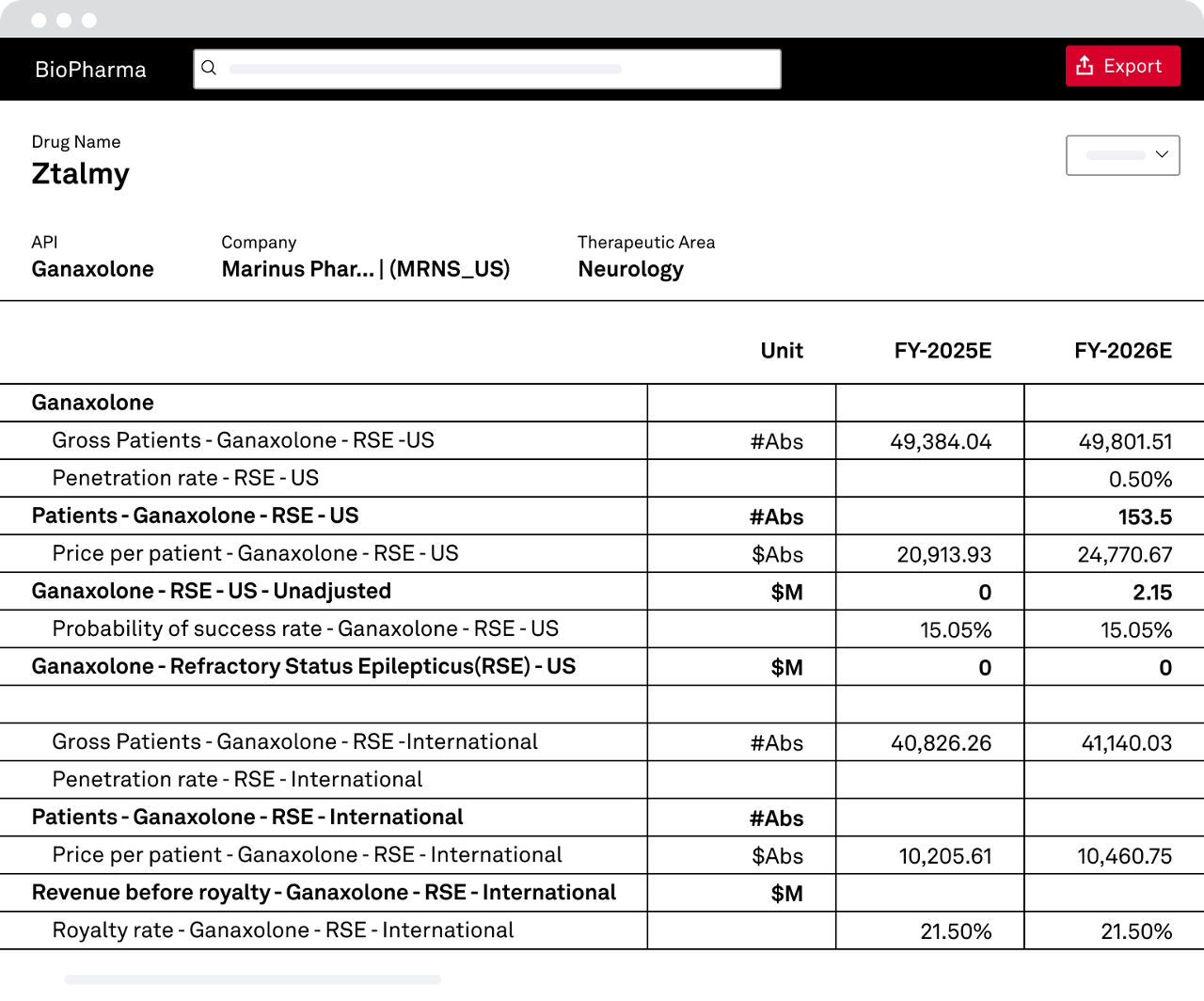
Task: Click the 24,770.67 price per patient cell
Action: [1124, 554]
